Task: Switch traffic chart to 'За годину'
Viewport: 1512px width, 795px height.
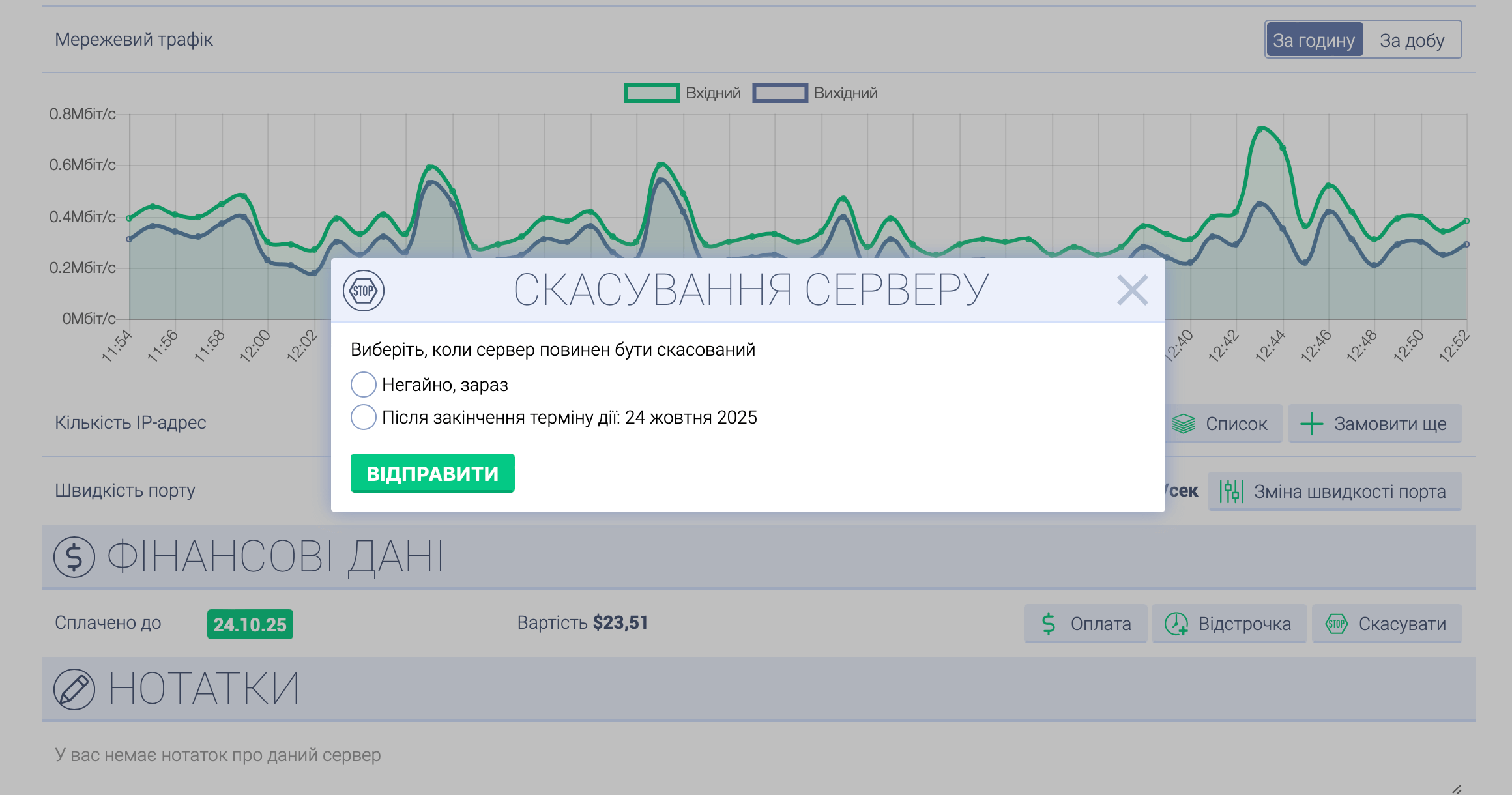Action: [1314, 40]
